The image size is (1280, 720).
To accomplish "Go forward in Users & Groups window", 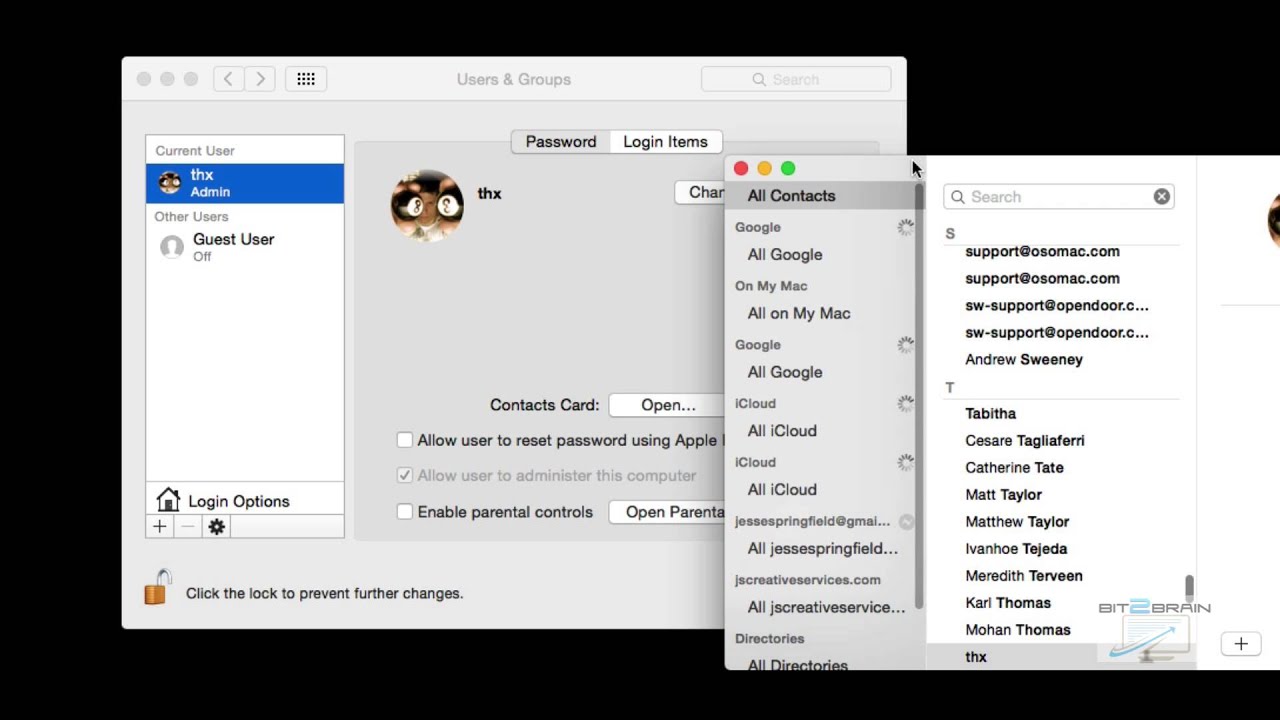I will point(261,79).
